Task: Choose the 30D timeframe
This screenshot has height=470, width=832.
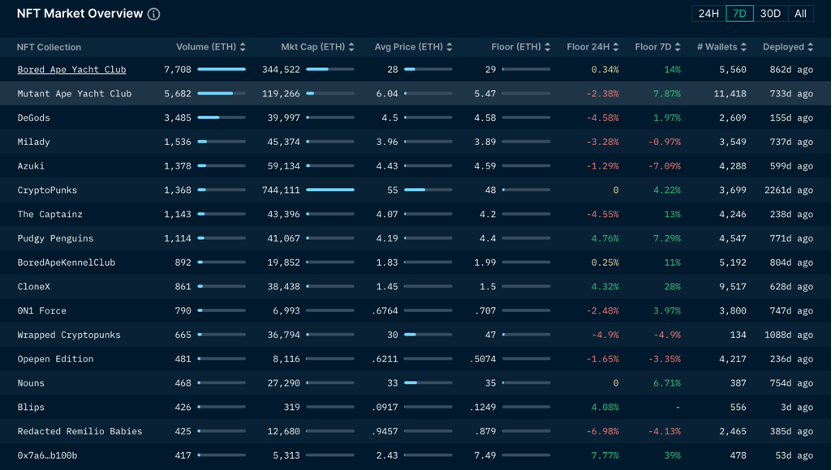Action: coord(770,14)
